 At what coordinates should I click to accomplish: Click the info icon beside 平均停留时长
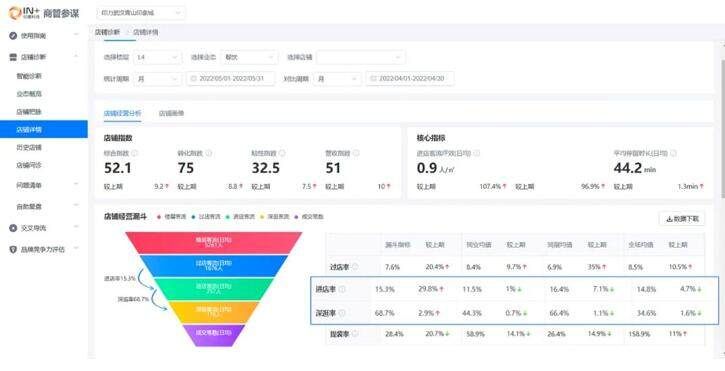point(674,153)
